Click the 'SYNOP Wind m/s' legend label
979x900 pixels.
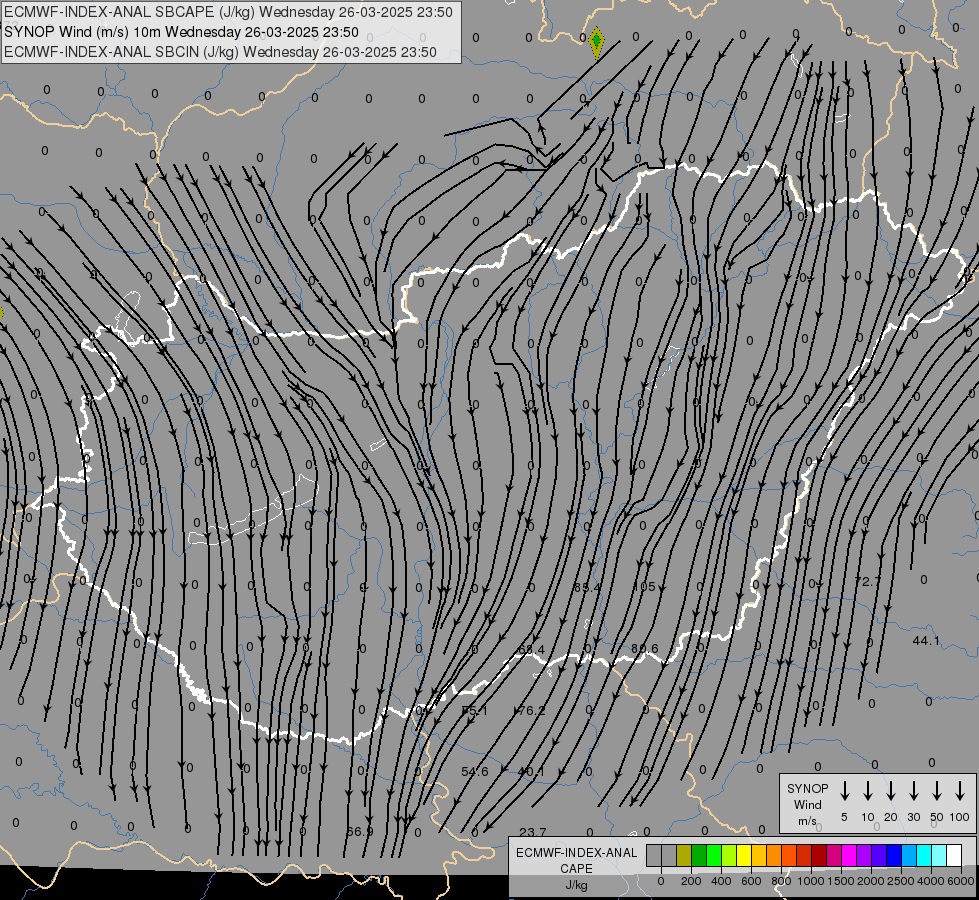[x=807, y=804]
